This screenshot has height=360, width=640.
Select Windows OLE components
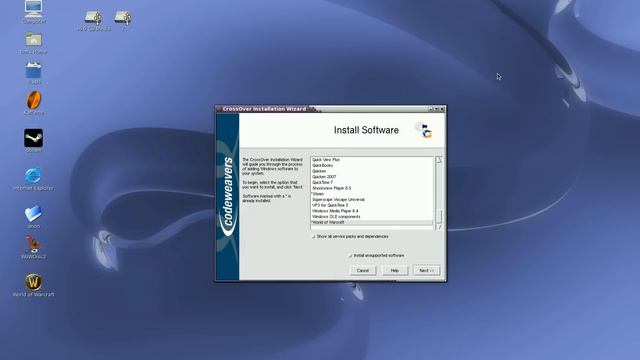coord(371,217)
